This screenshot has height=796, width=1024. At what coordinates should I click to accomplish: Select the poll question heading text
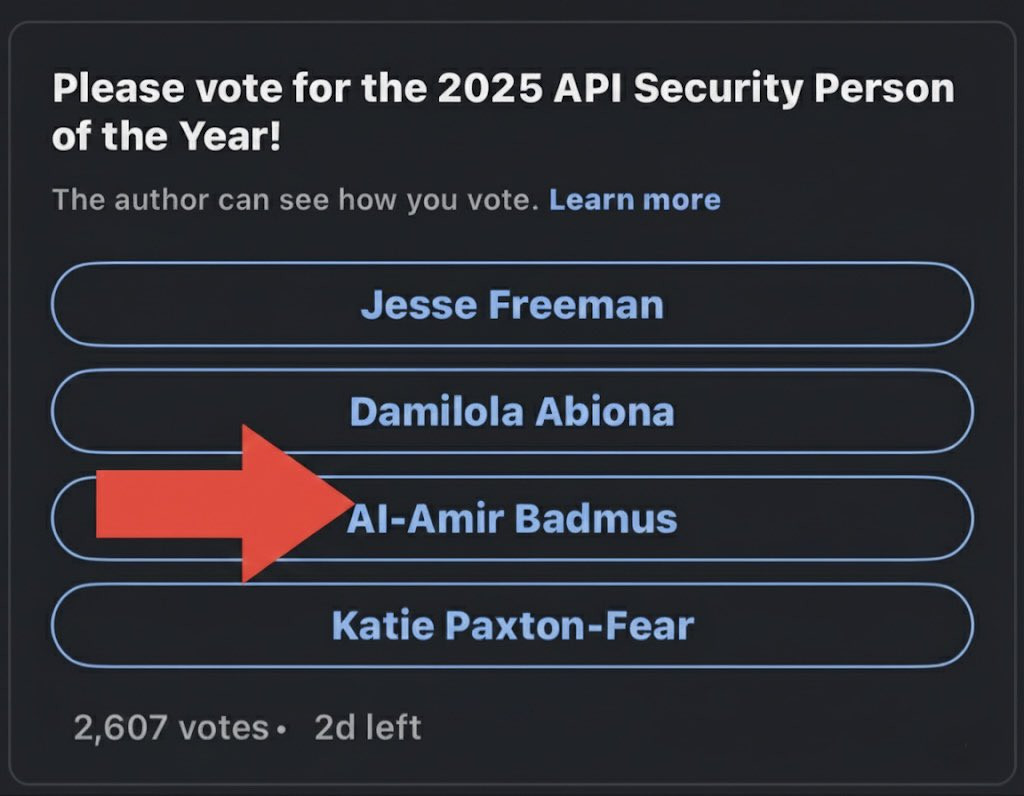pyautogui.click(x=503, y=112)
